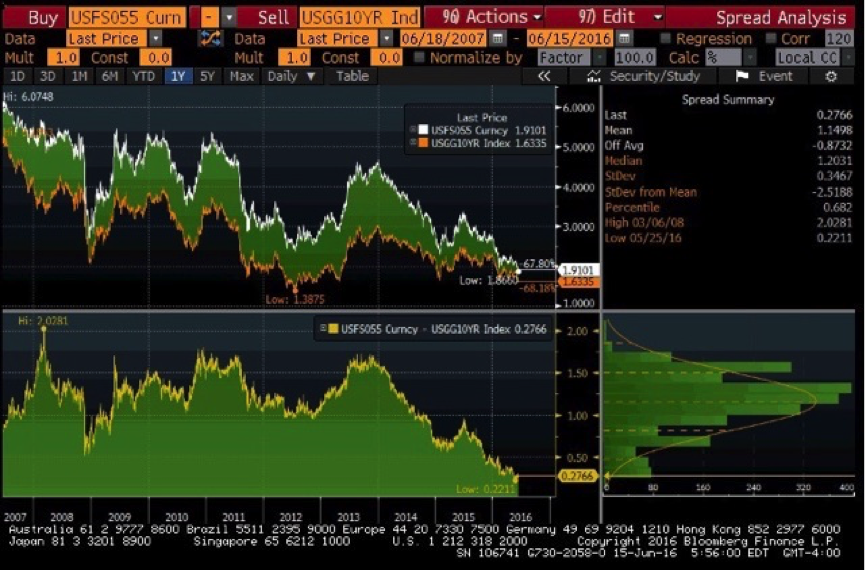
Task: Click the Low 05/25/16 summary row
Action: pyautogui.click(x=728, y=238)
